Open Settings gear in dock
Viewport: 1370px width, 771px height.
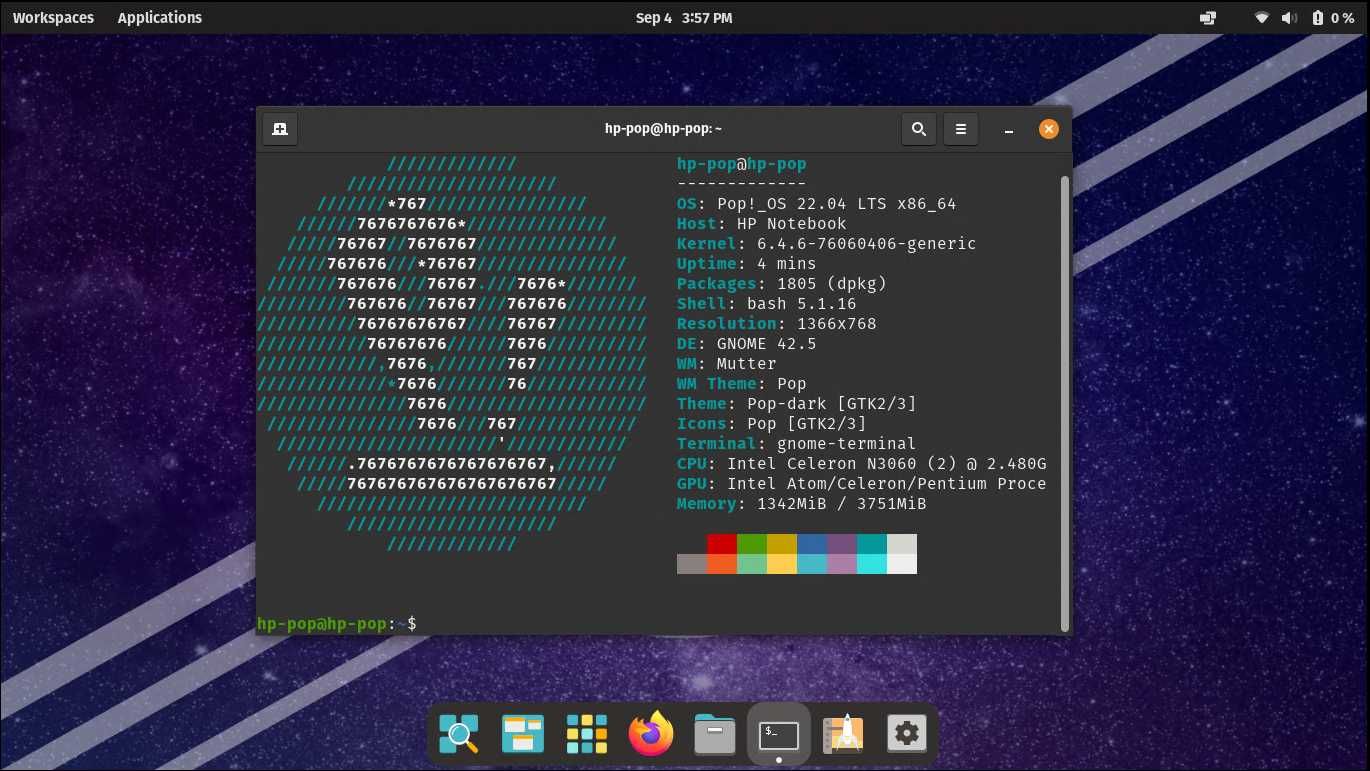tap(907, 734)
